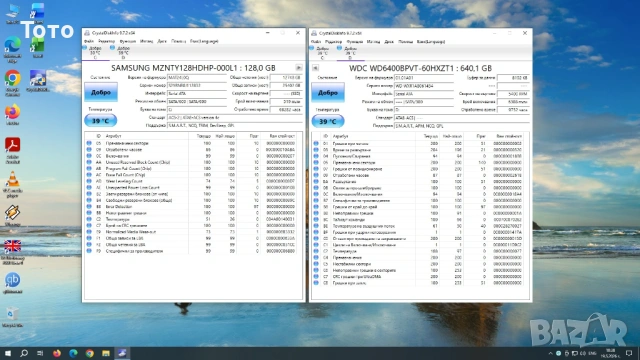Click WDC rotation speed 5400 RPM field
This screenshot has height=360, width=640.
513,93
